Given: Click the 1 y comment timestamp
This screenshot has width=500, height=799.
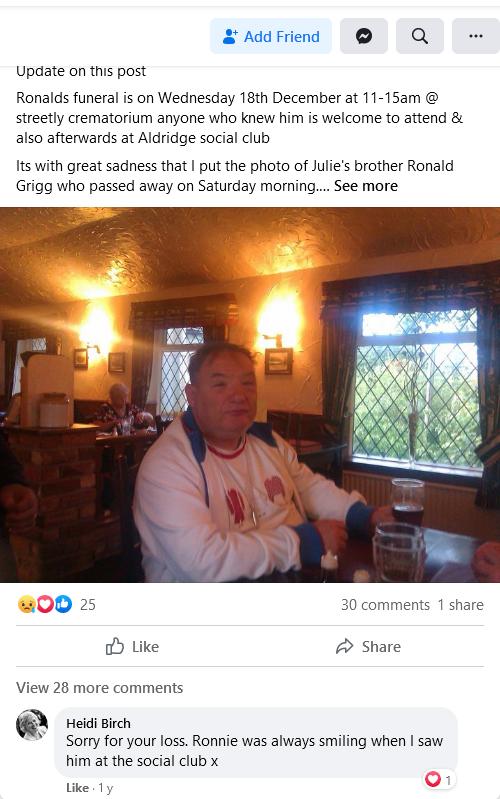Looking at the screenshot, I should click(x=106, y=788).
